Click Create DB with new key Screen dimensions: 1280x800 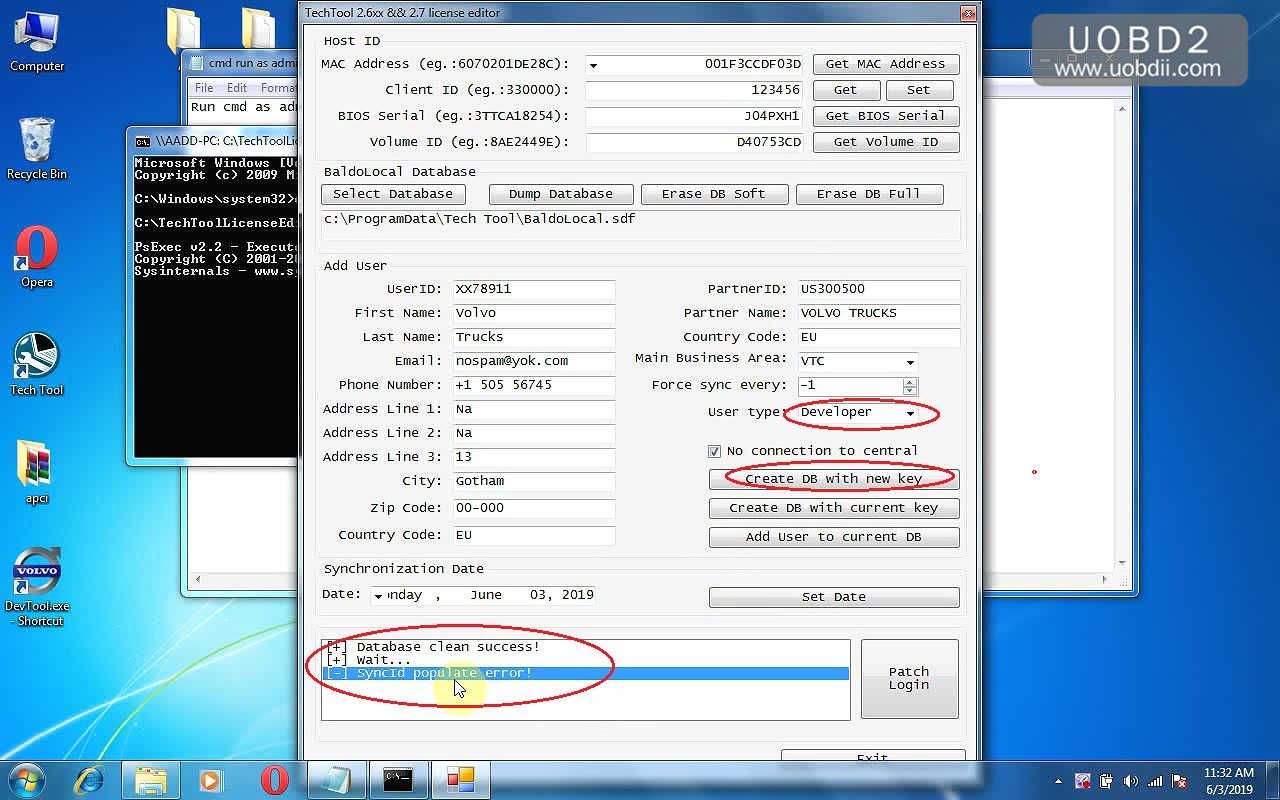(834, 479)
